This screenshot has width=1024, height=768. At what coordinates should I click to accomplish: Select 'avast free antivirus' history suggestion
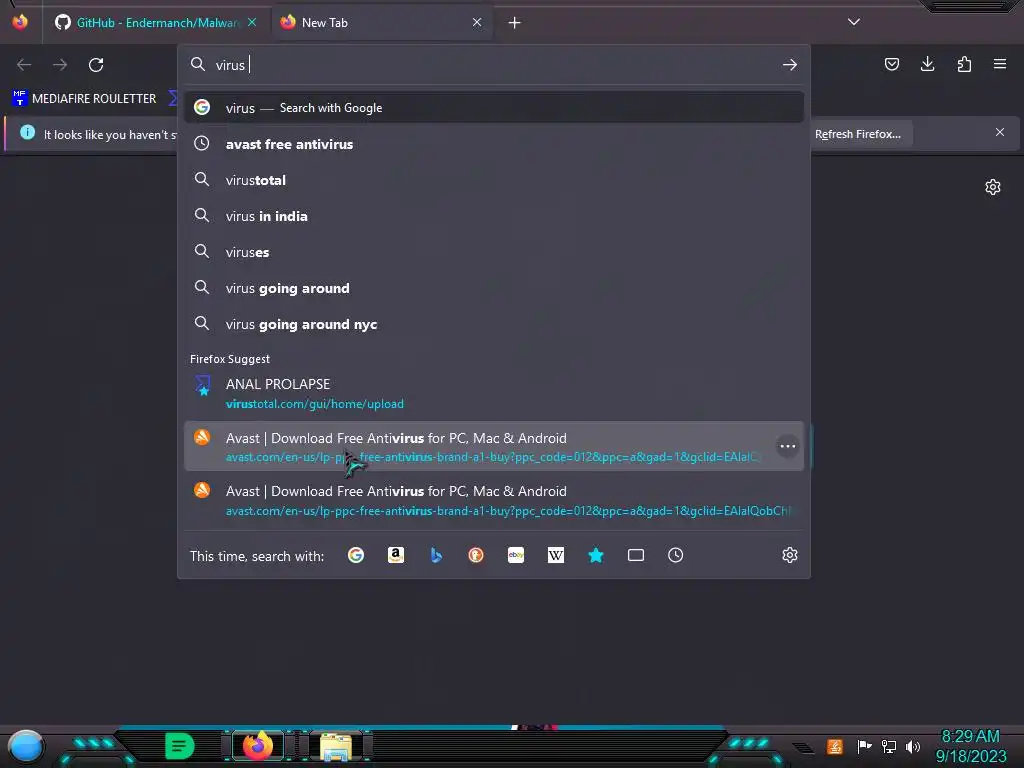point(494,144)
